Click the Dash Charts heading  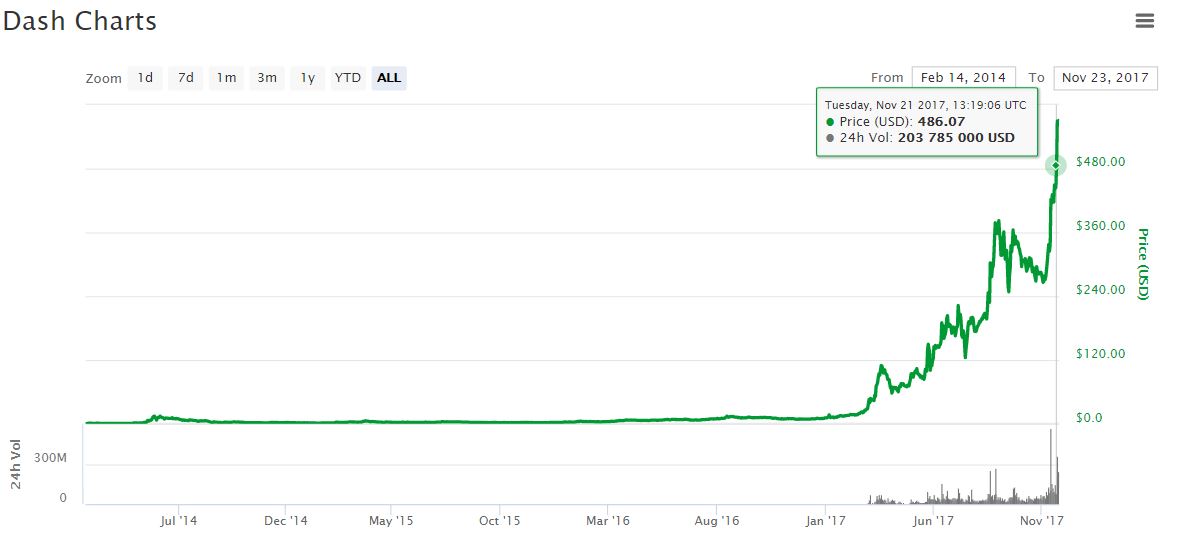click(x=80, y=21)
